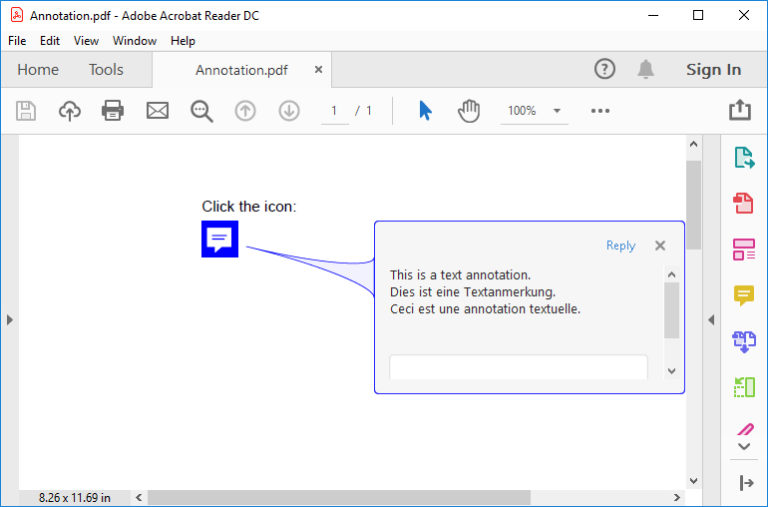Collapse the right tools panel arrow

[711, 320]
